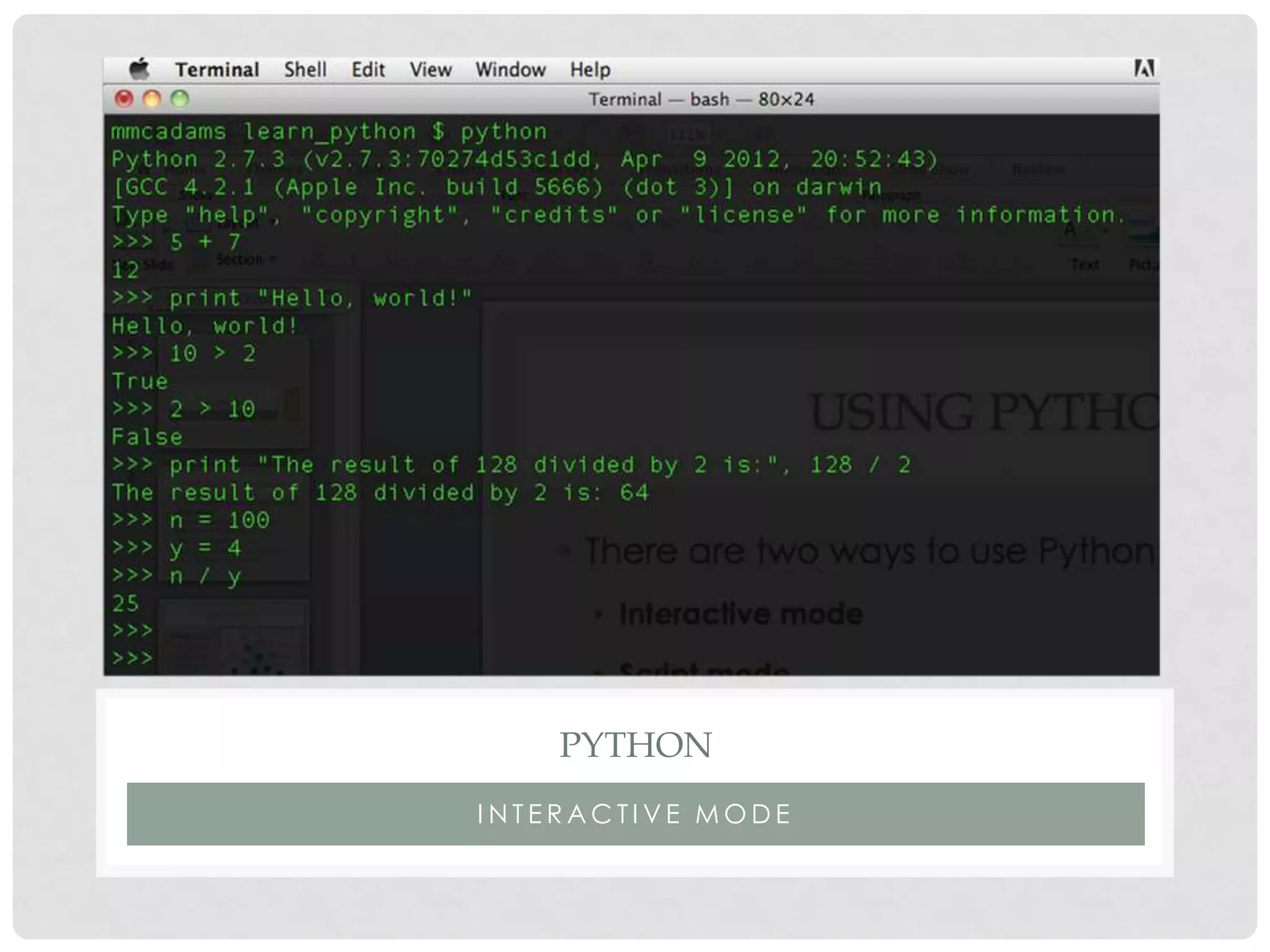
Task: Click the output 'True'
Action: [140, 381]
